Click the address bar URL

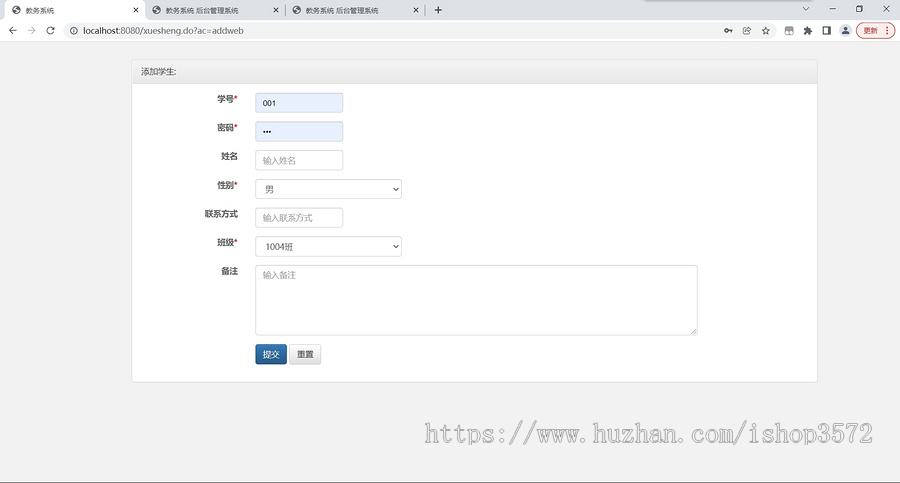[163, 30]
